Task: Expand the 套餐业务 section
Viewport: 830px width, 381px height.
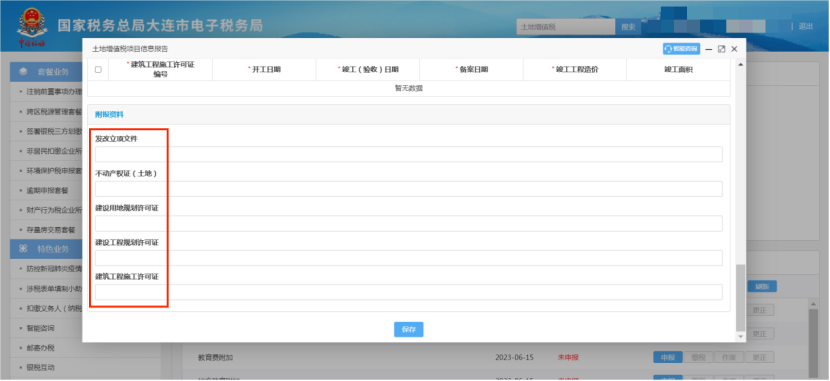Action: point(46,72)
